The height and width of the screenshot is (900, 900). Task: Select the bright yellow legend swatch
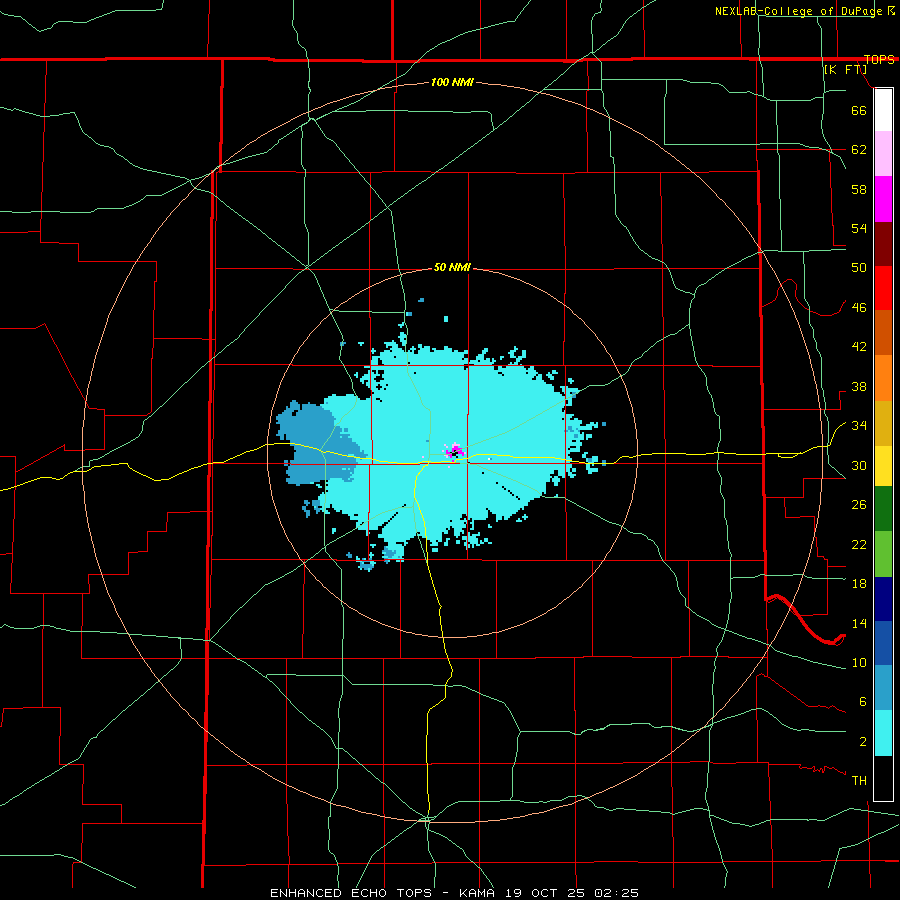click(x=883, y=466)
